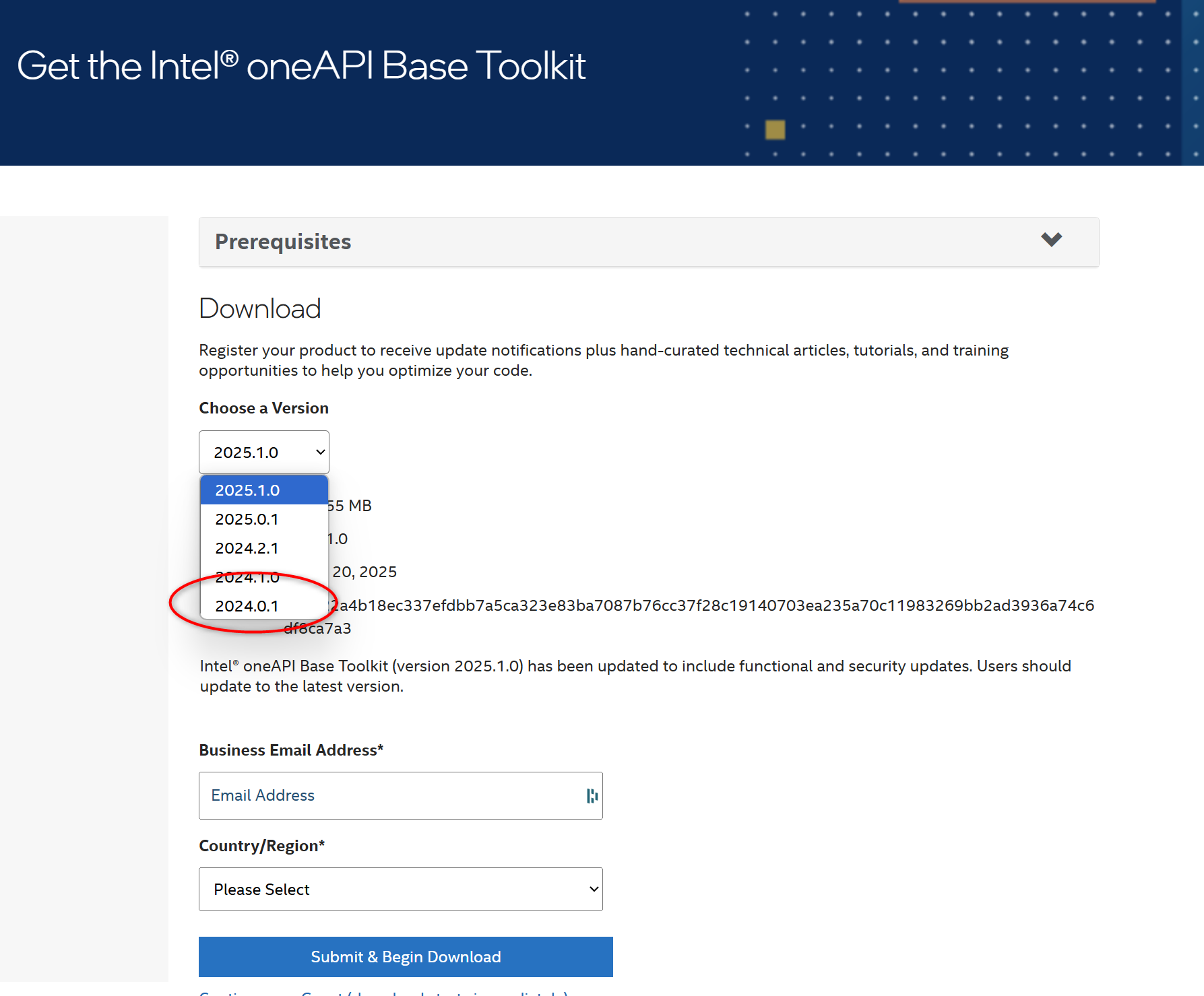Expand the Prerequisites section chevron
1204x996 pixels.
(1051, 240)
